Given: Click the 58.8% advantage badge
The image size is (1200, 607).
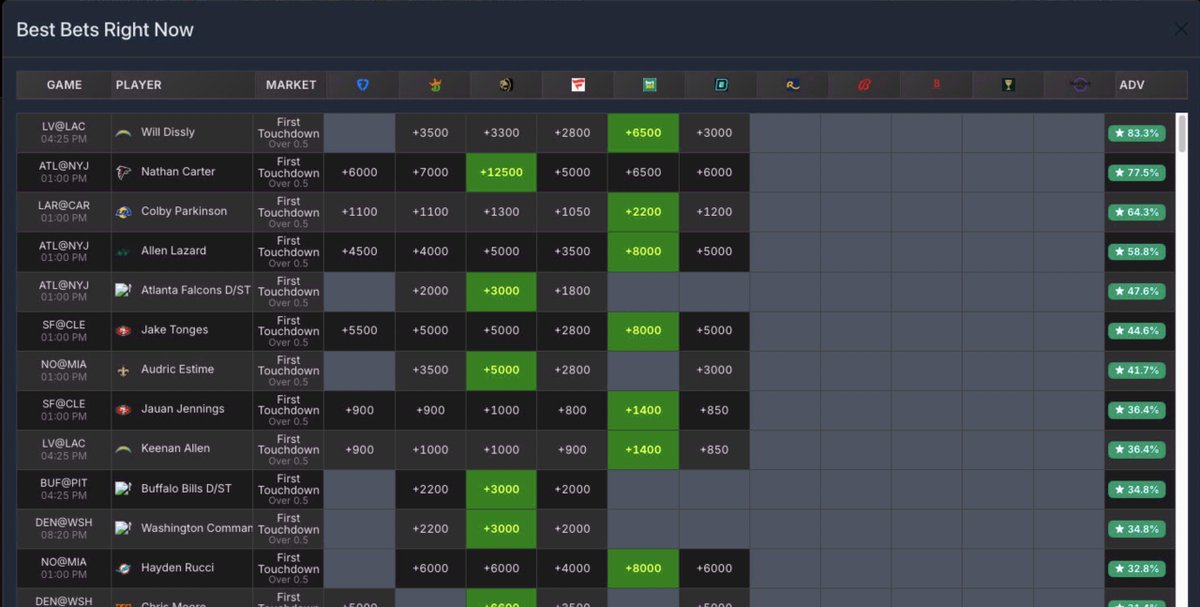Looking at the screenshot, I should [x=1136, y=252].
